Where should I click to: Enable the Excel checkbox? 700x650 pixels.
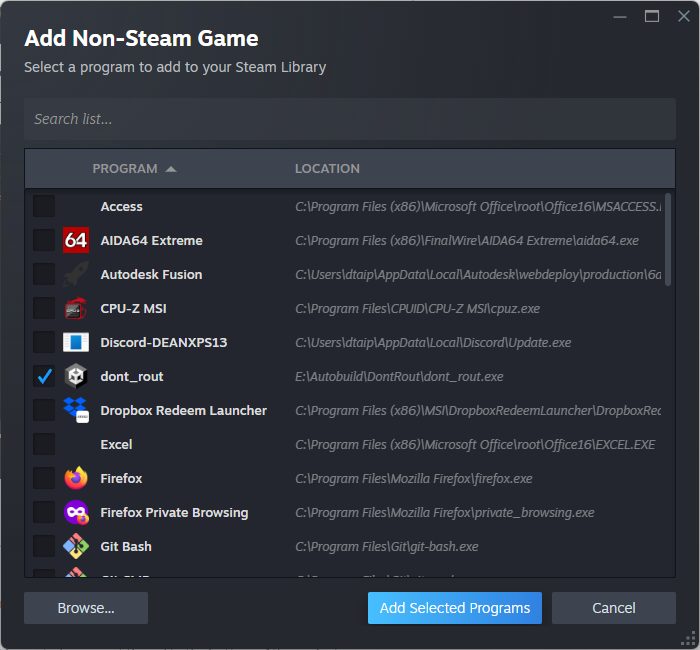click(x=44, y=444)
